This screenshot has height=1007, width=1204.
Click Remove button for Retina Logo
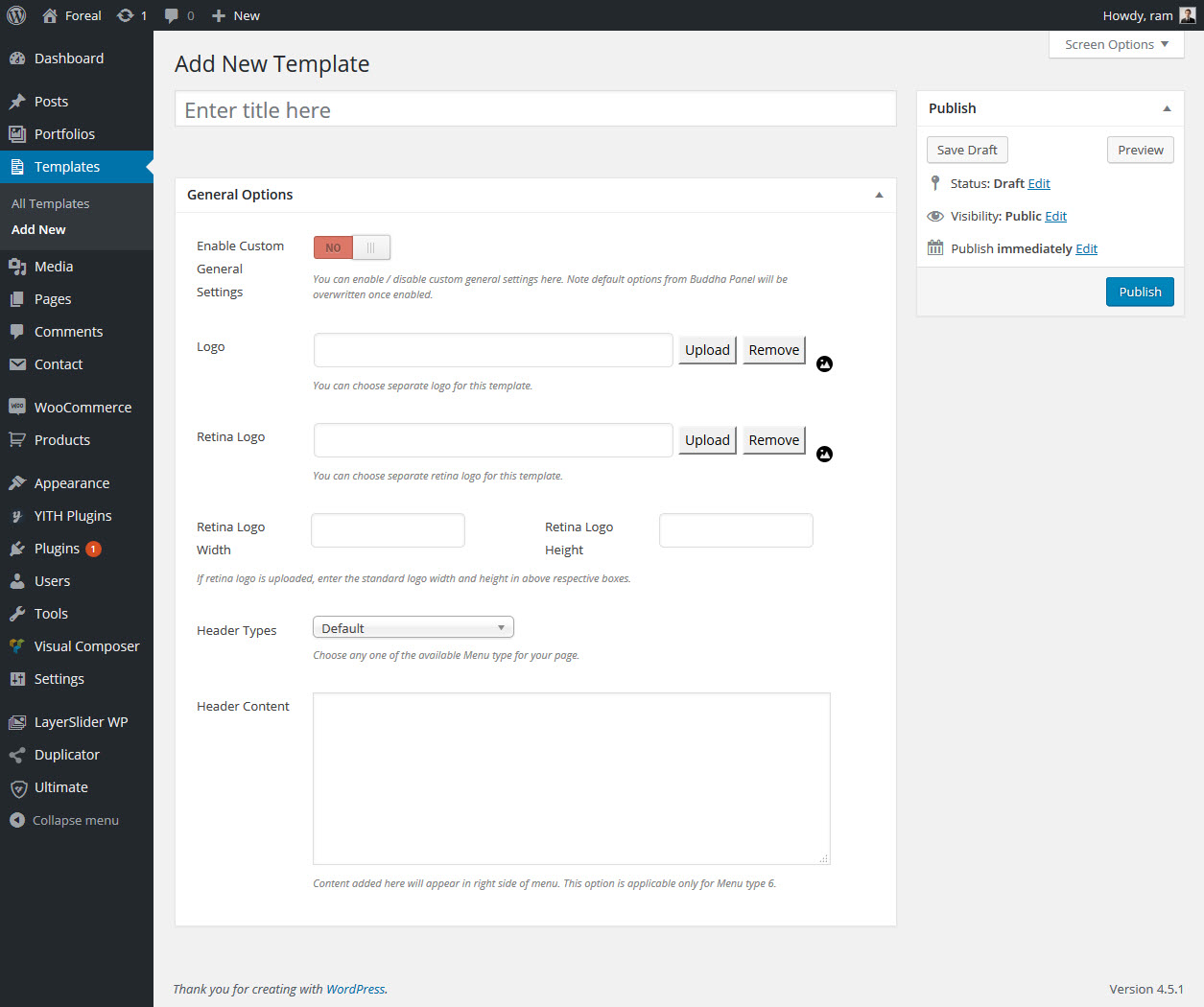774,440
